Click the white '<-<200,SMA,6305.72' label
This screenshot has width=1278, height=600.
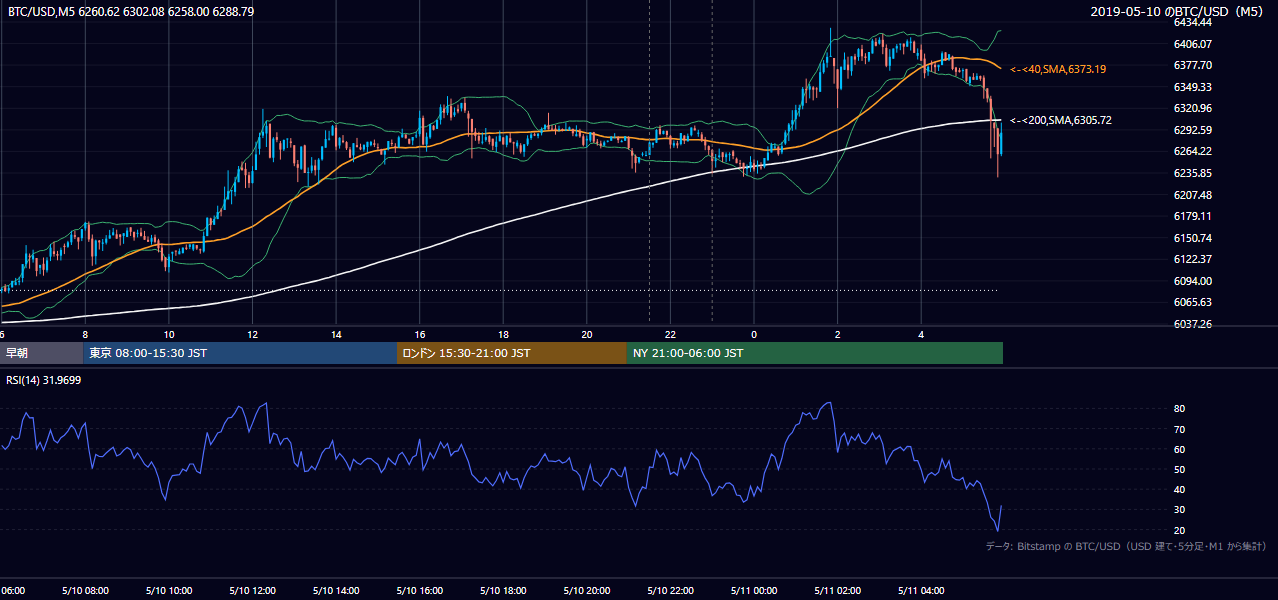coord(1061,120)
